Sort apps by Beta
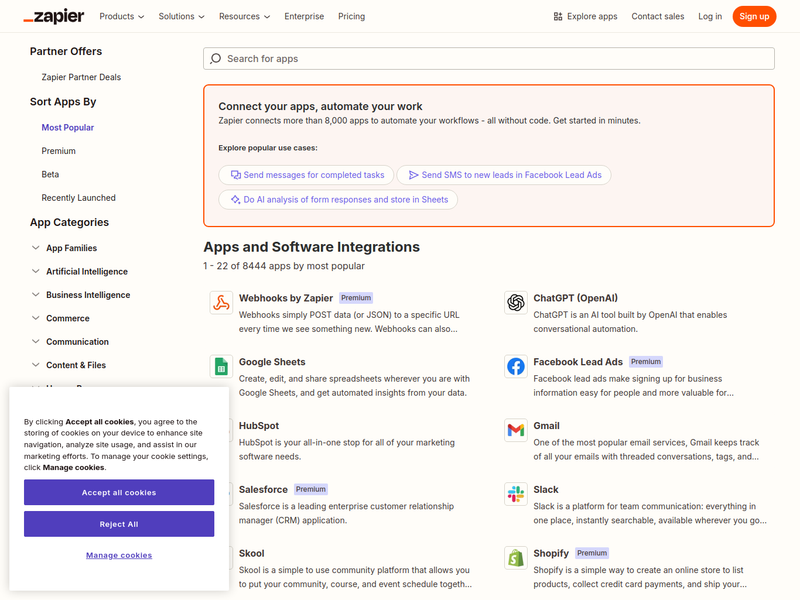Screen dimensions: 800x600 (x=50, y=174)
